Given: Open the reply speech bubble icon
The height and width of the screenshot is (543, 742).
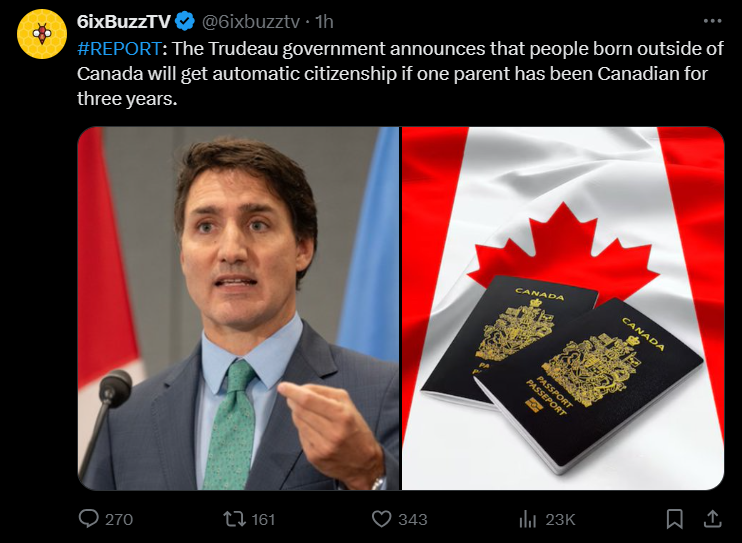Looking at the screenshot, I should pyautogui.click(x=89, y=518).
